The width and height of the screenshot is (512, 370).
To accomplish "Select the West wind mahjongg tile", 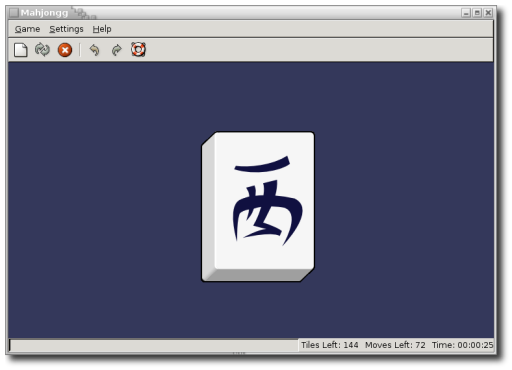I will (258, 207).
